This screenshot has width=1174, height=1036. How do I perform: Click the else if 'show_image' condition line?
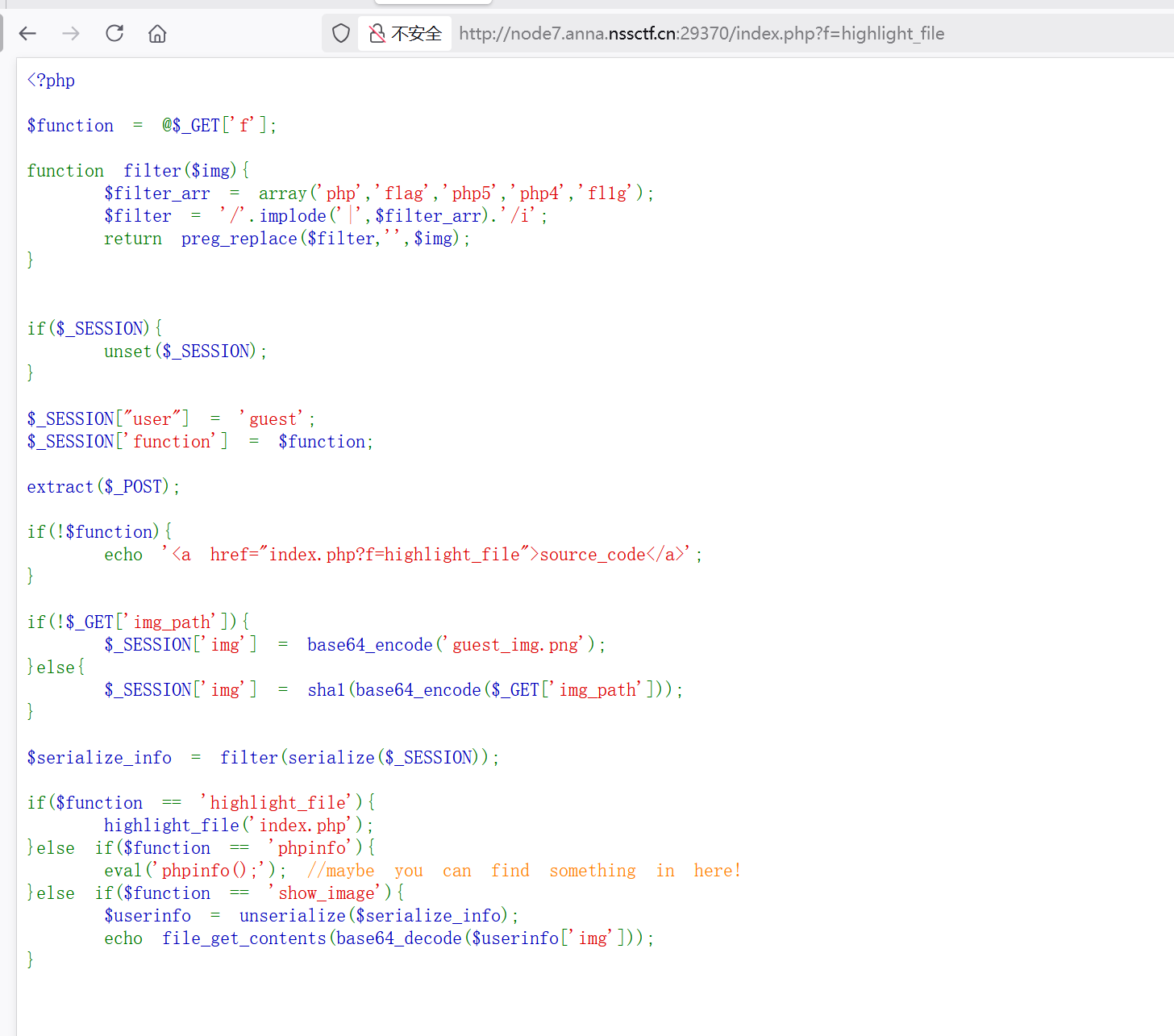215,892
